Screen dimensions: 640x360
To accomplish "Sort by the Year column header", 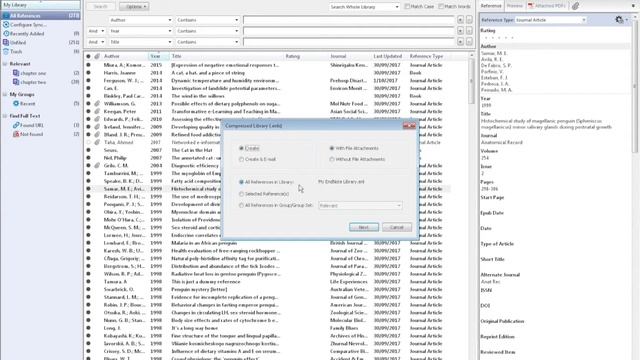I will click(x=158, y=56).
